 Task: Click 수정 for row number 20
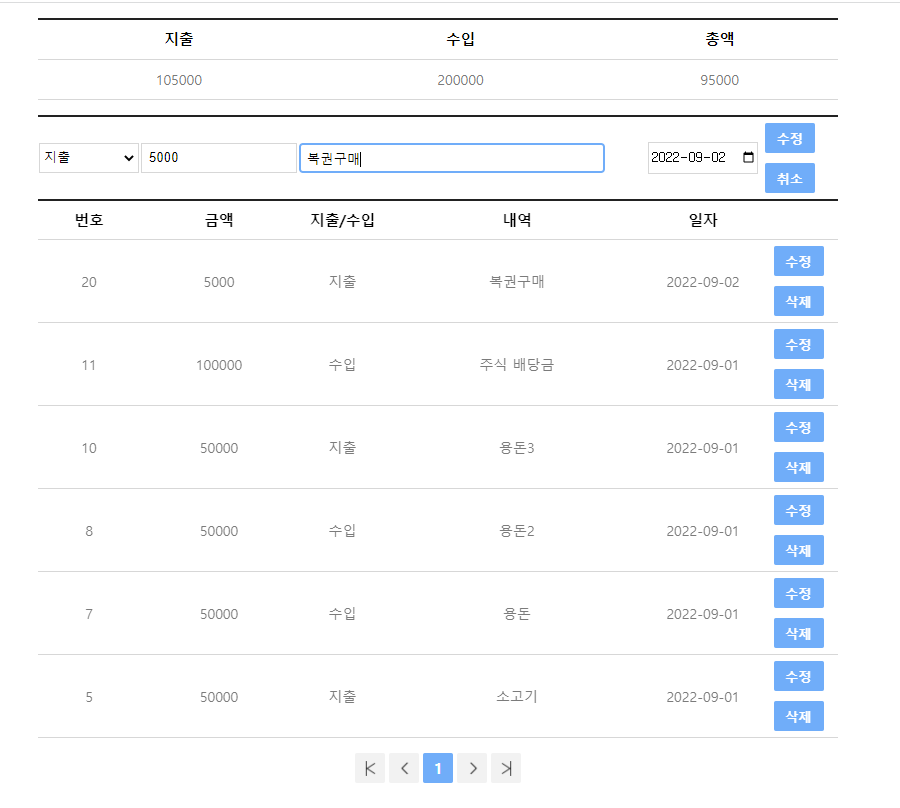(798, 262)
